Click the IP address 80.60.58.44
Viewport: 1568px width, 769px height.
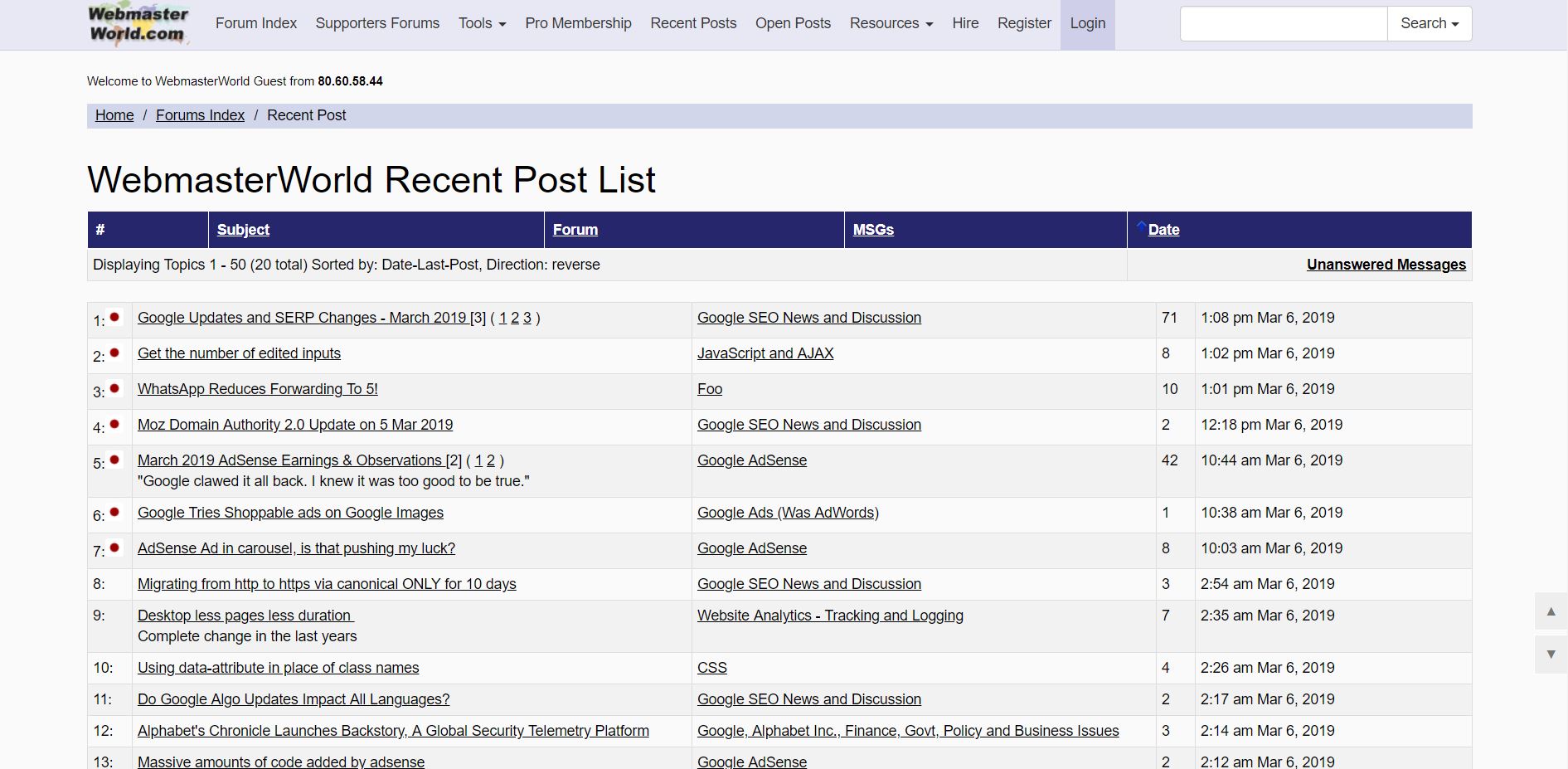[350, 81]
